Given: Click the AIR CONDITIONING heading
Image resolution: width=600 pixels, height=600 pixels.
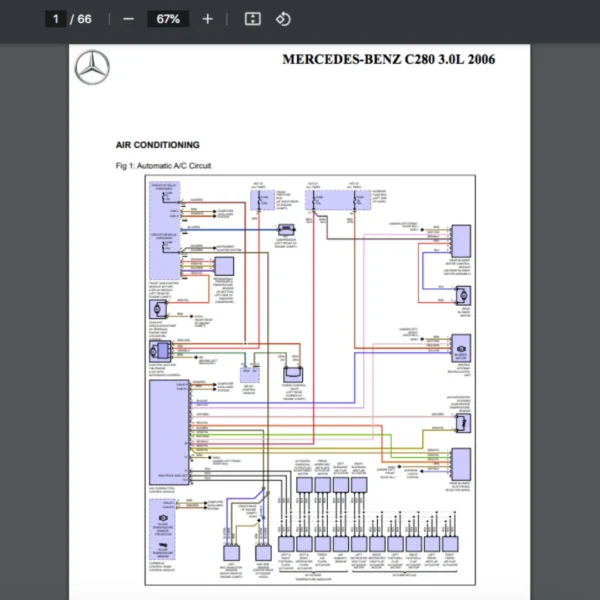Looking at the screenshot, I should tap(157, 145).
